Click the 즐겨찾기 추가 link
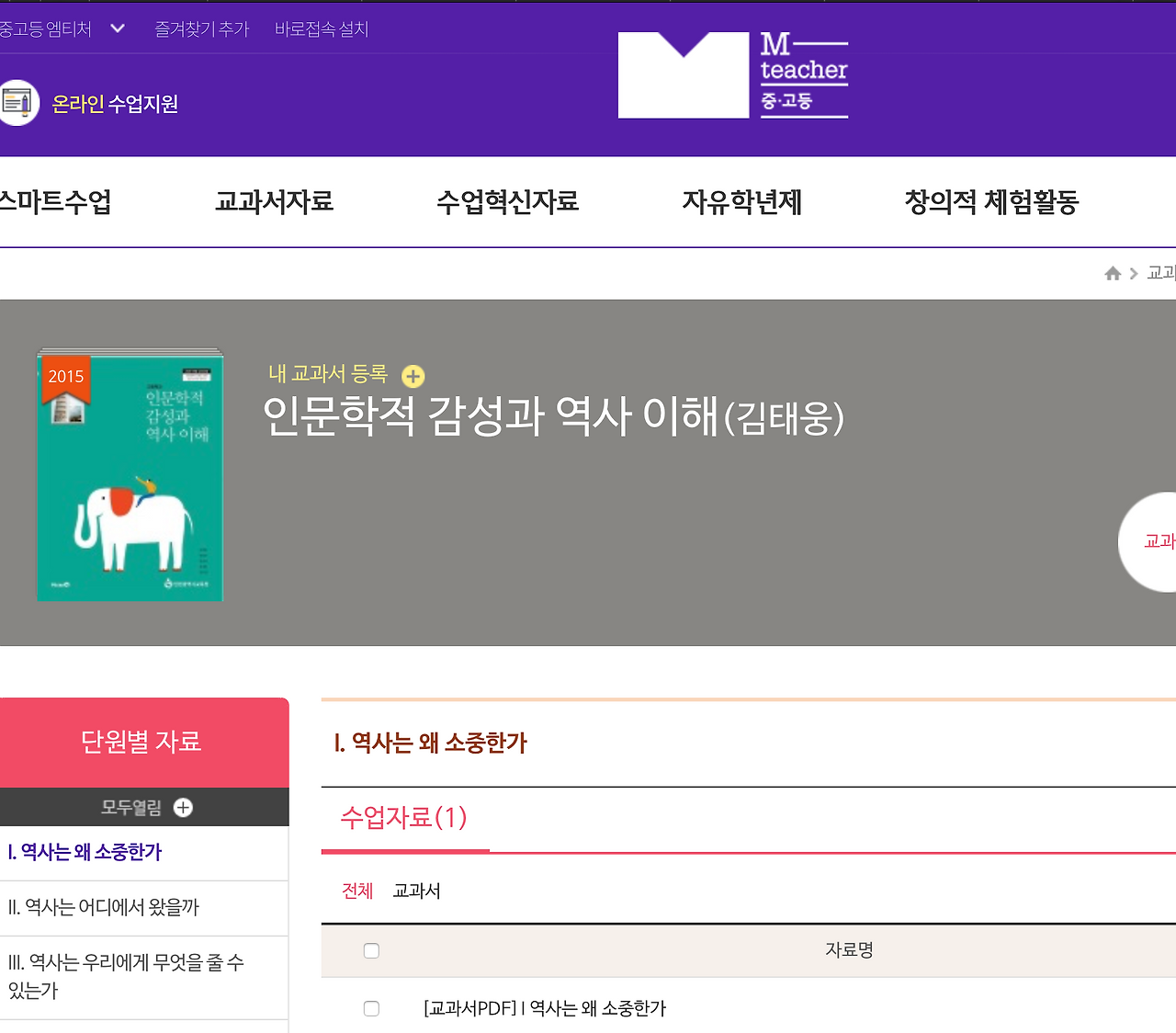The image size is (1176, 1033). [x=201, y=28]
